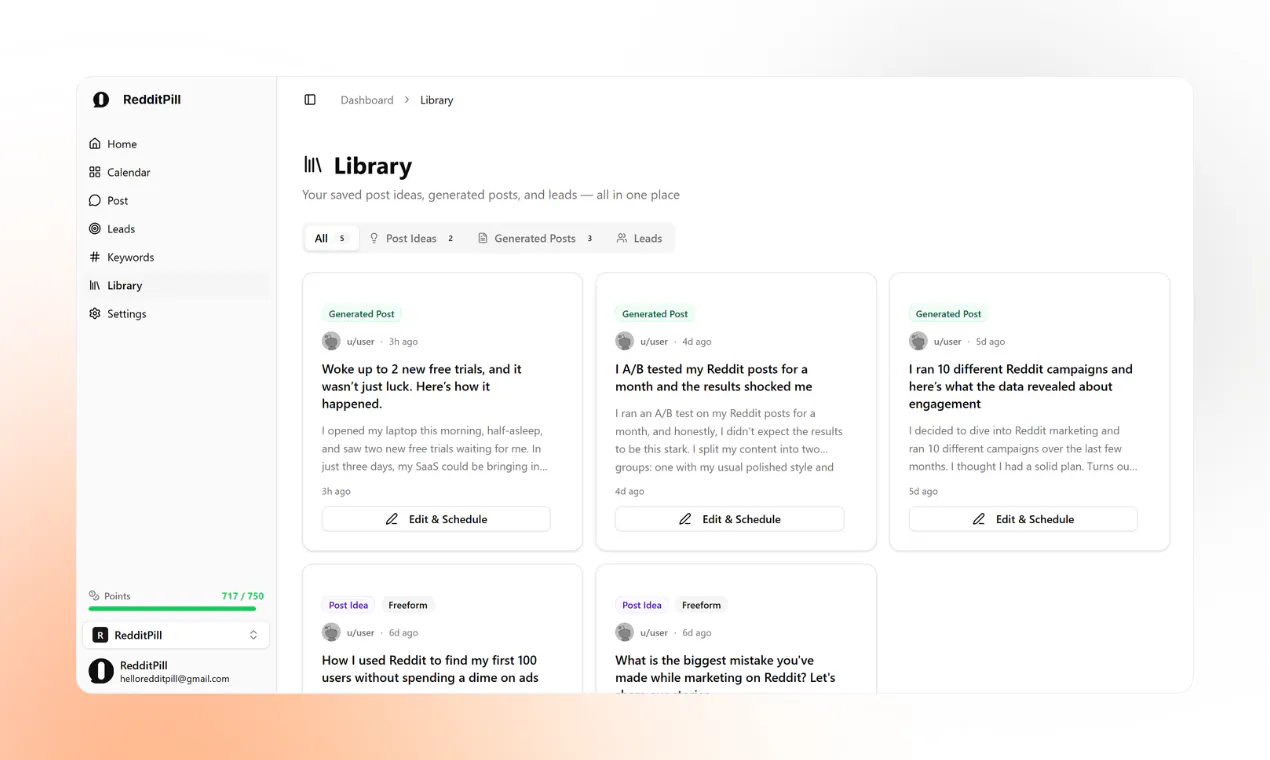Open the RedditPill workspace switcher dropdown
Screen dimensions: 1270x760
pos(176,635)
